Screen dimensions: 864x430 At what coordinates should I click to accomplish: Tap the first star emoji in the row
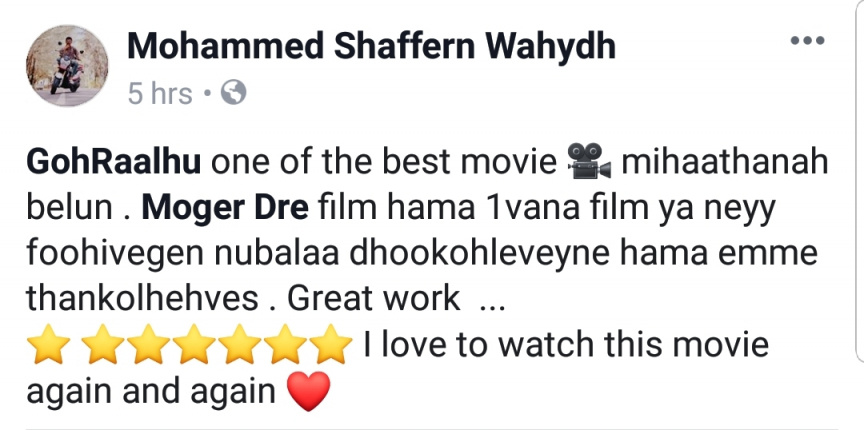(48, 344)
